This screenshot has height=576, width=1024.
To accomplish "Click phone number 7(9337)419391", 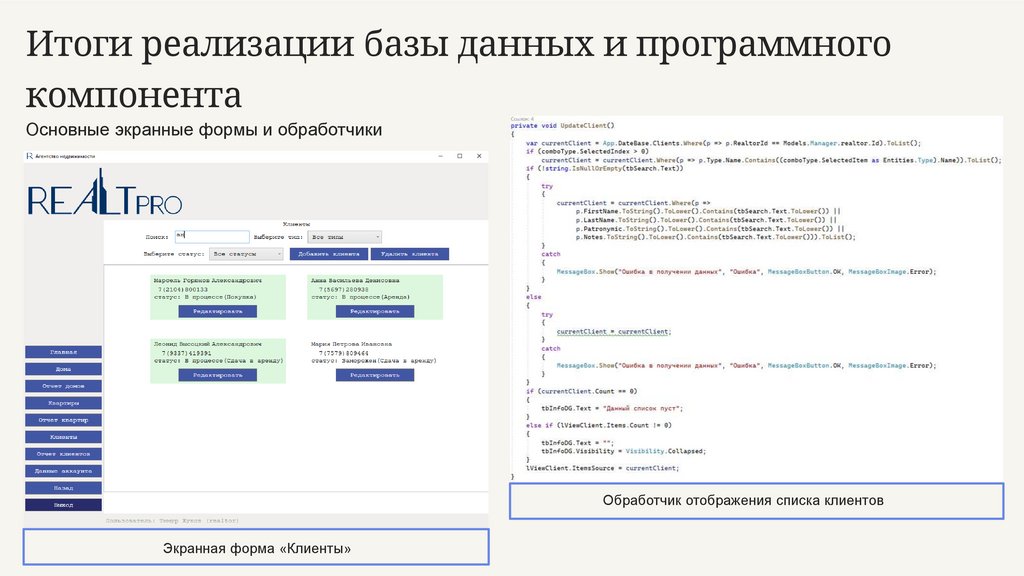I will pyautogui.click(x=187, y=353).
